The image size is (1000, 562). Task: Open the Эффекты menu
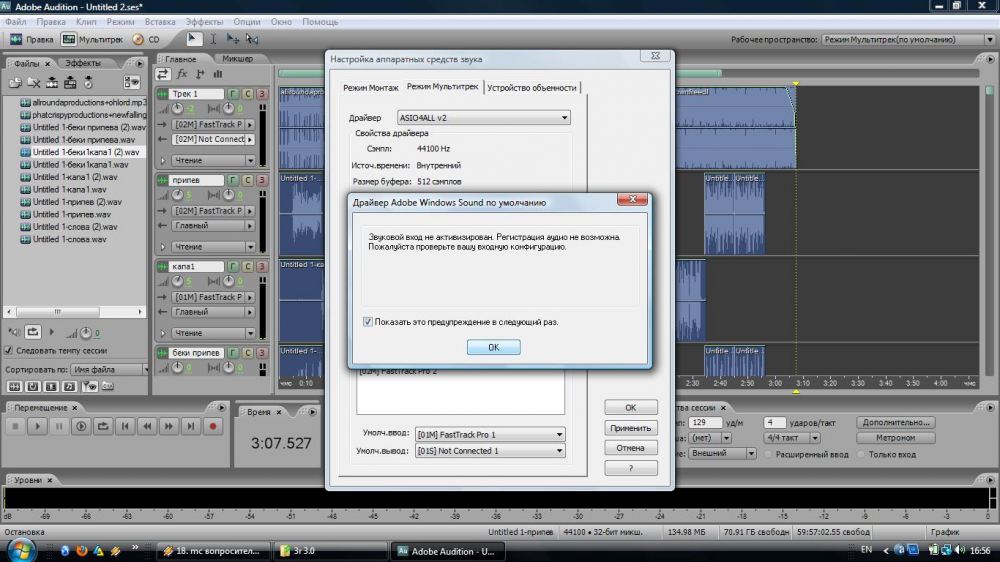[x=204, y=22]
